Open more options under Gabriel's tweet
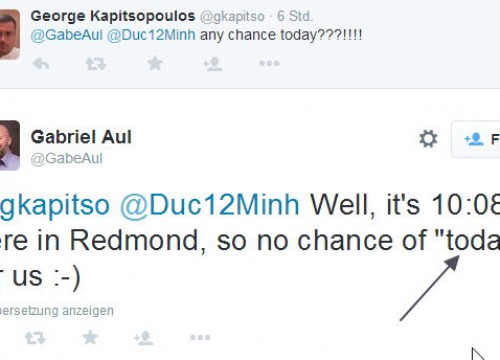Screen dimensions: 500x360 pos(200,337)
